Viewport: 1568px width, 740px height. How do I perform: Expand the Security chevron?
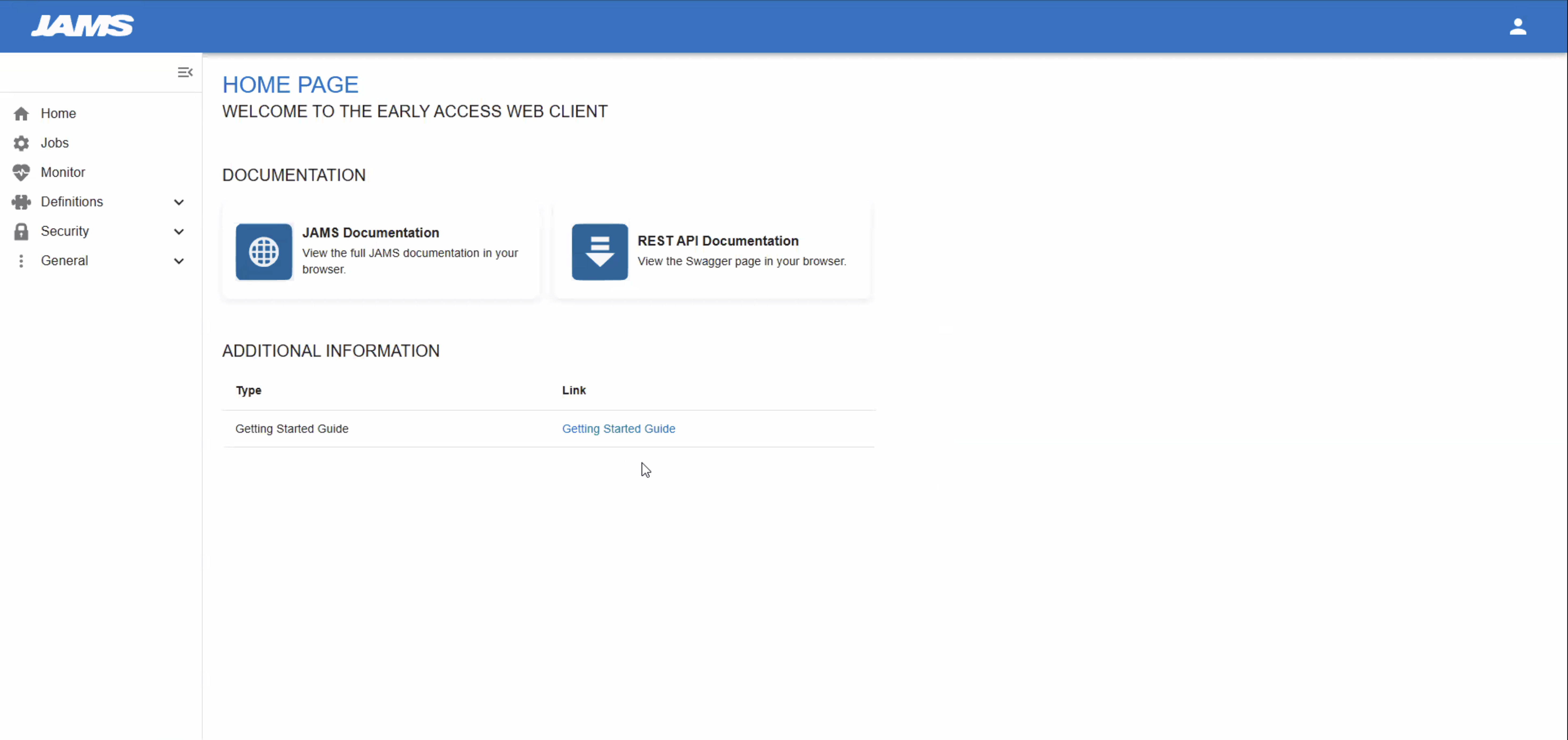[x=179, y=231]
